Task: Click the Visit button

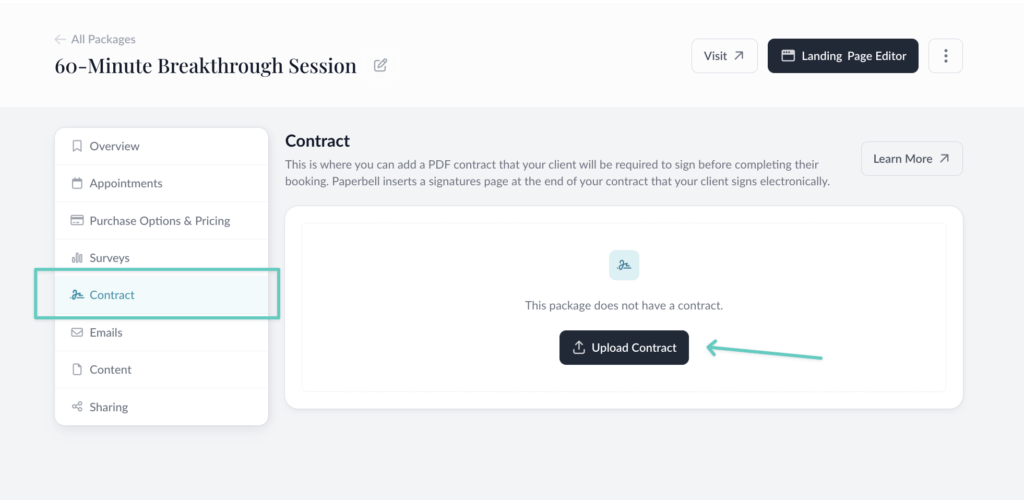Action: [x=724, y=56]
